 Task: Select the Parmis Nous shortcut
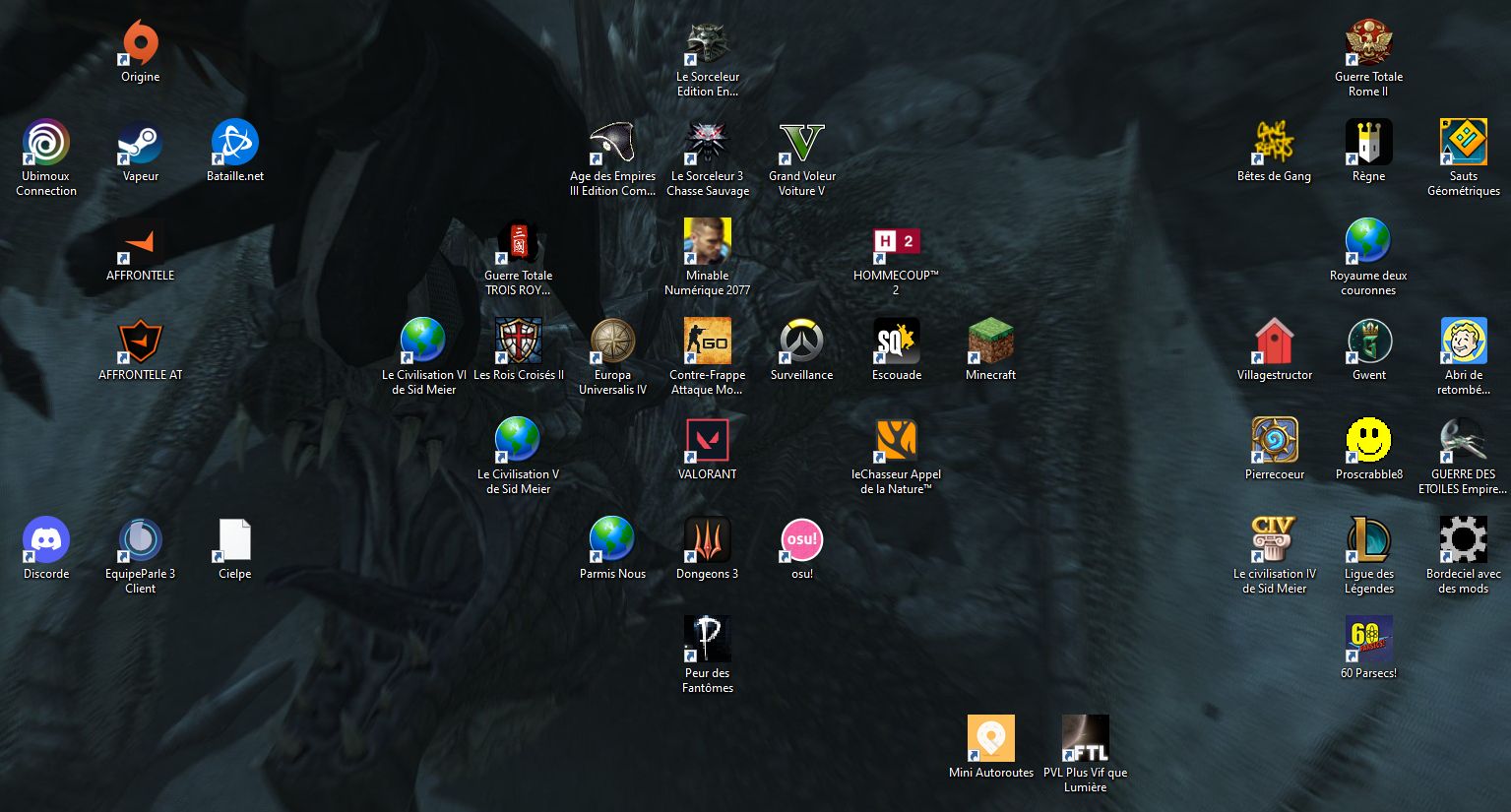click(x=613, y=540)
